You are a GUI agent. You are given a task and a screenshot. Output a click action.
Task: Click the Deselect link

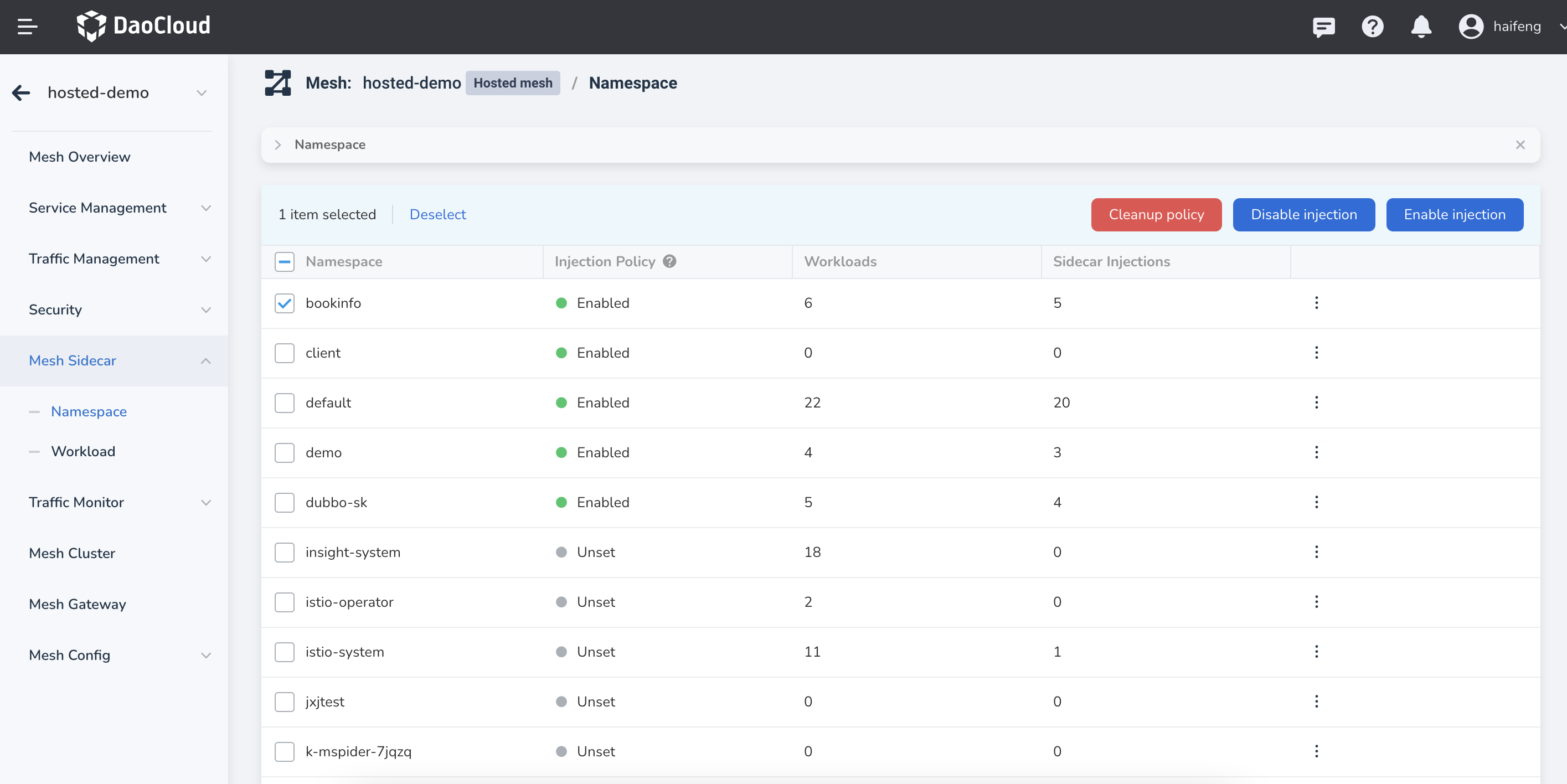pyautogui.click(x=437, y=215)
